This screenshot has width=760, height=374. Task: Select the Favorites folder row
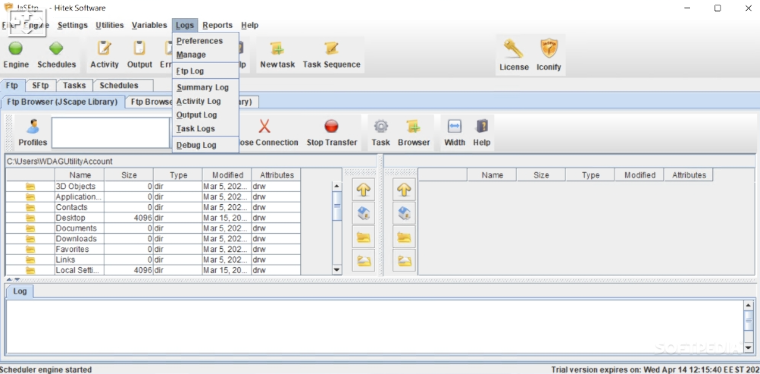(153, 249)
